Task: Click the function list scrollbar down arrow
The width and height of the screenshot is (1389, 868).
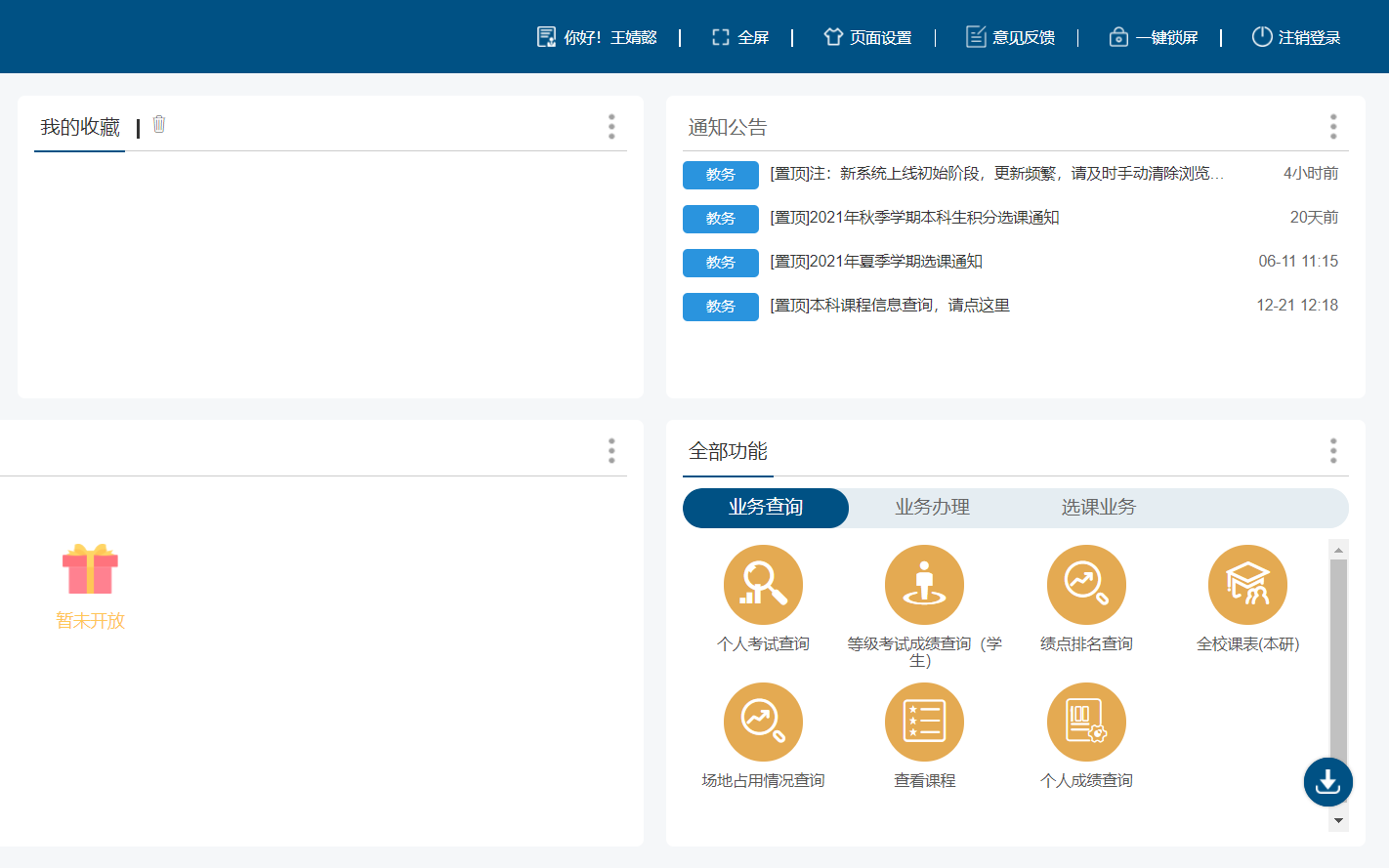Action: point(1338,821)
